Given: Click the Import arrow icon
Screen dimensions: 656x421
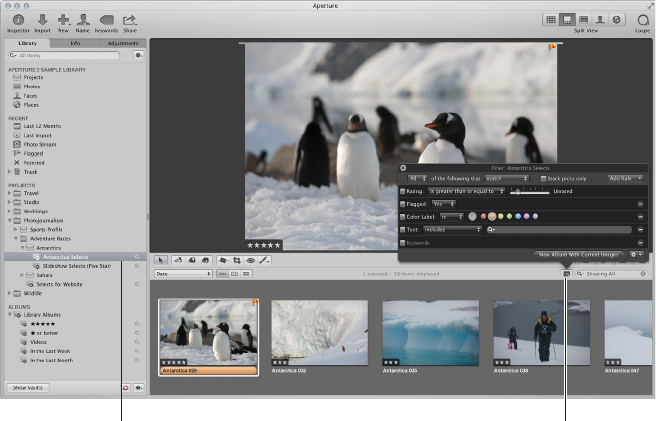Looking at the screenshot, I should (x=42, y=21).
